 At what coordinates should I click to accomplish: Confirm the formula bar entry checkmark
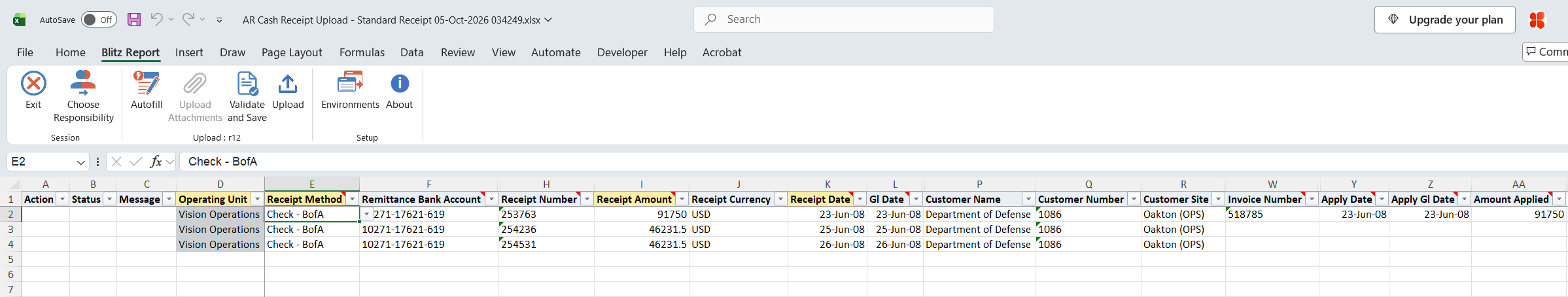tap(136, 162)
